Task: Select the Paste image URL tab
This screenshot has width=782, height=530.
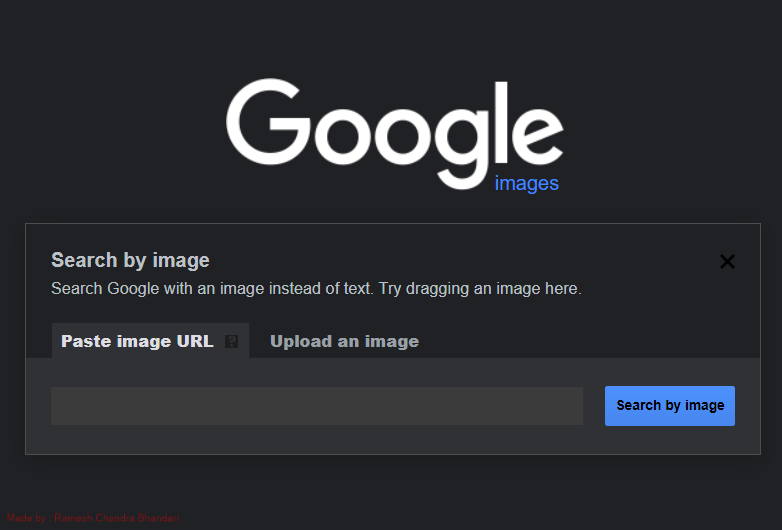Action: tap(150, 341)
